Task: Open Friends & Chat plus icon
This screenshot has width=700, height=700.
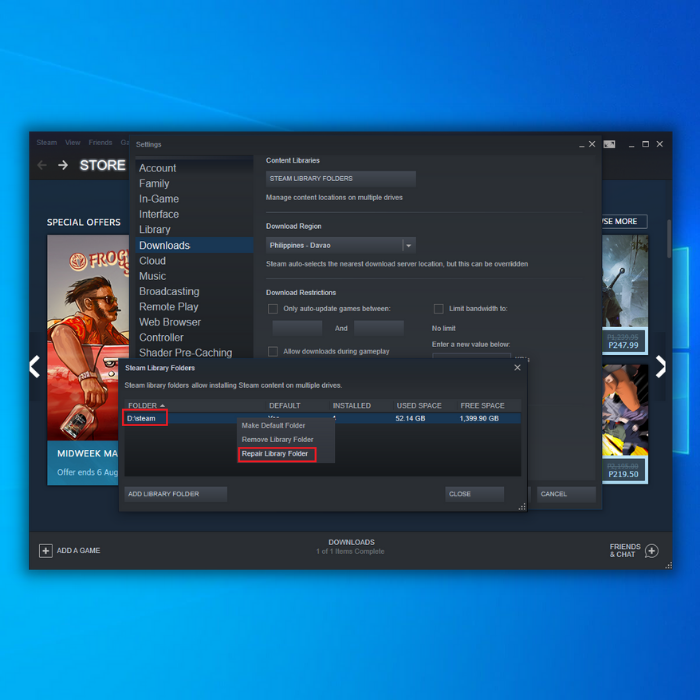Action: click(x=651, y=550)
